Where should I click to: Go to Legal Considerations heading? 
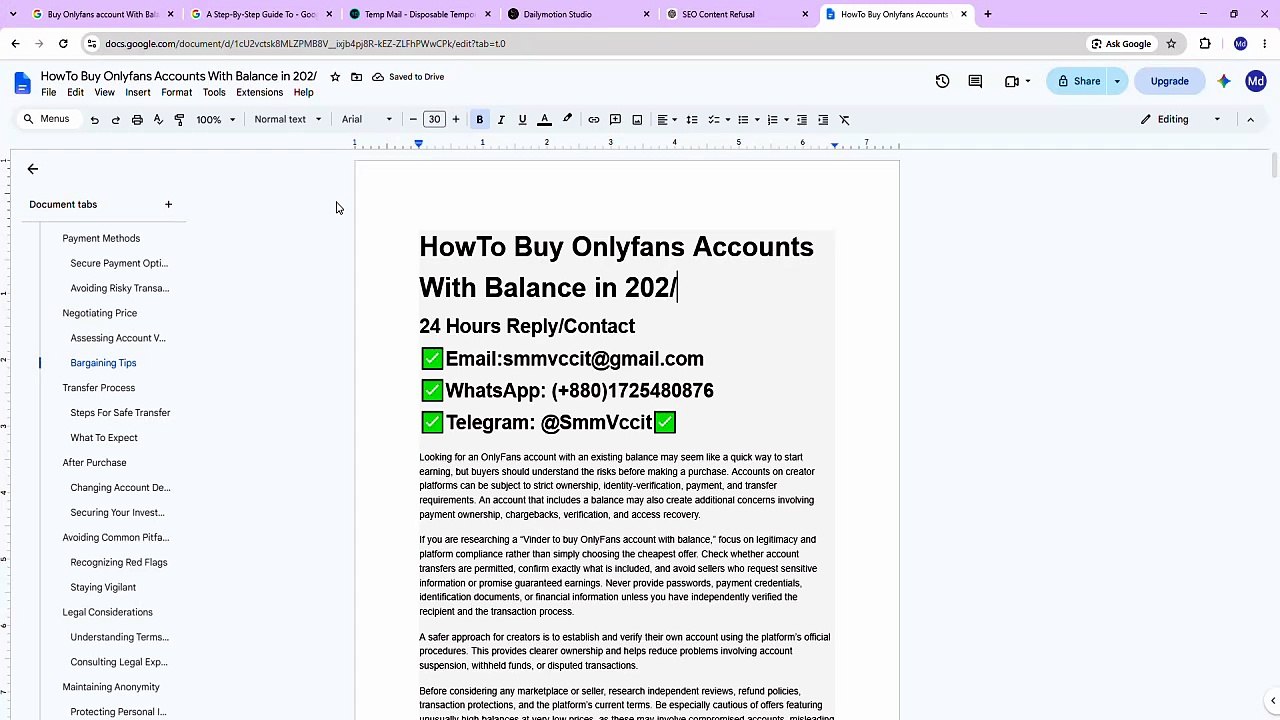tap(107, 612)
